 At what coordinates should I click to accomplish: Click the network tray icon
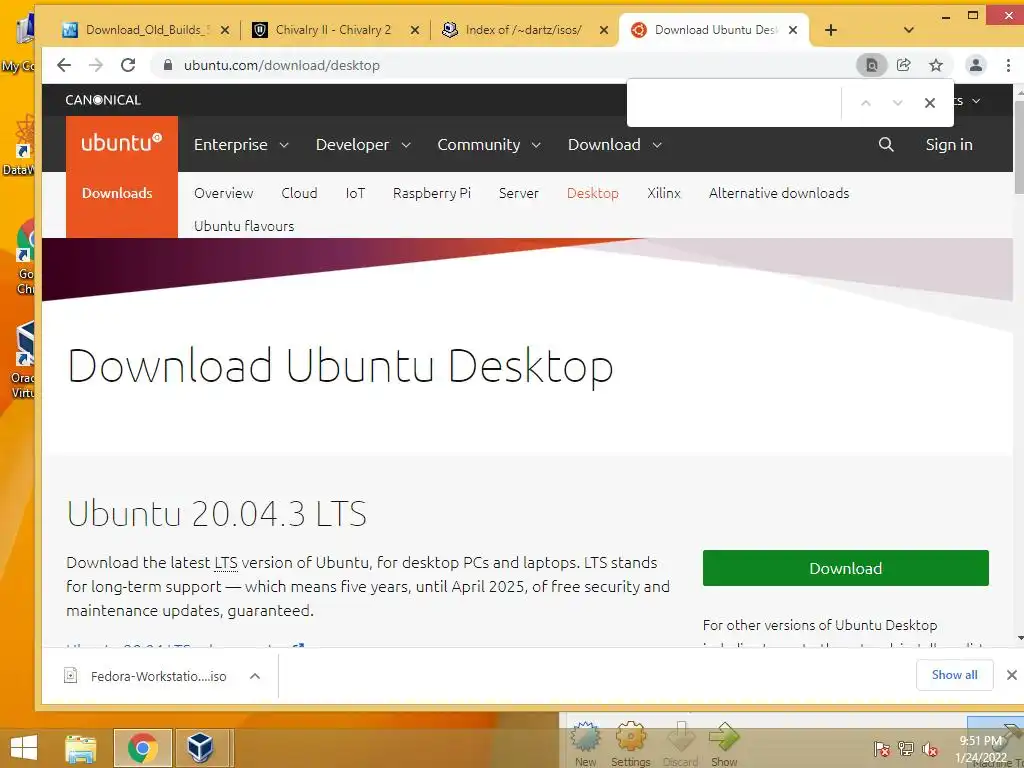pyautogui.click(x=906, y=749)
